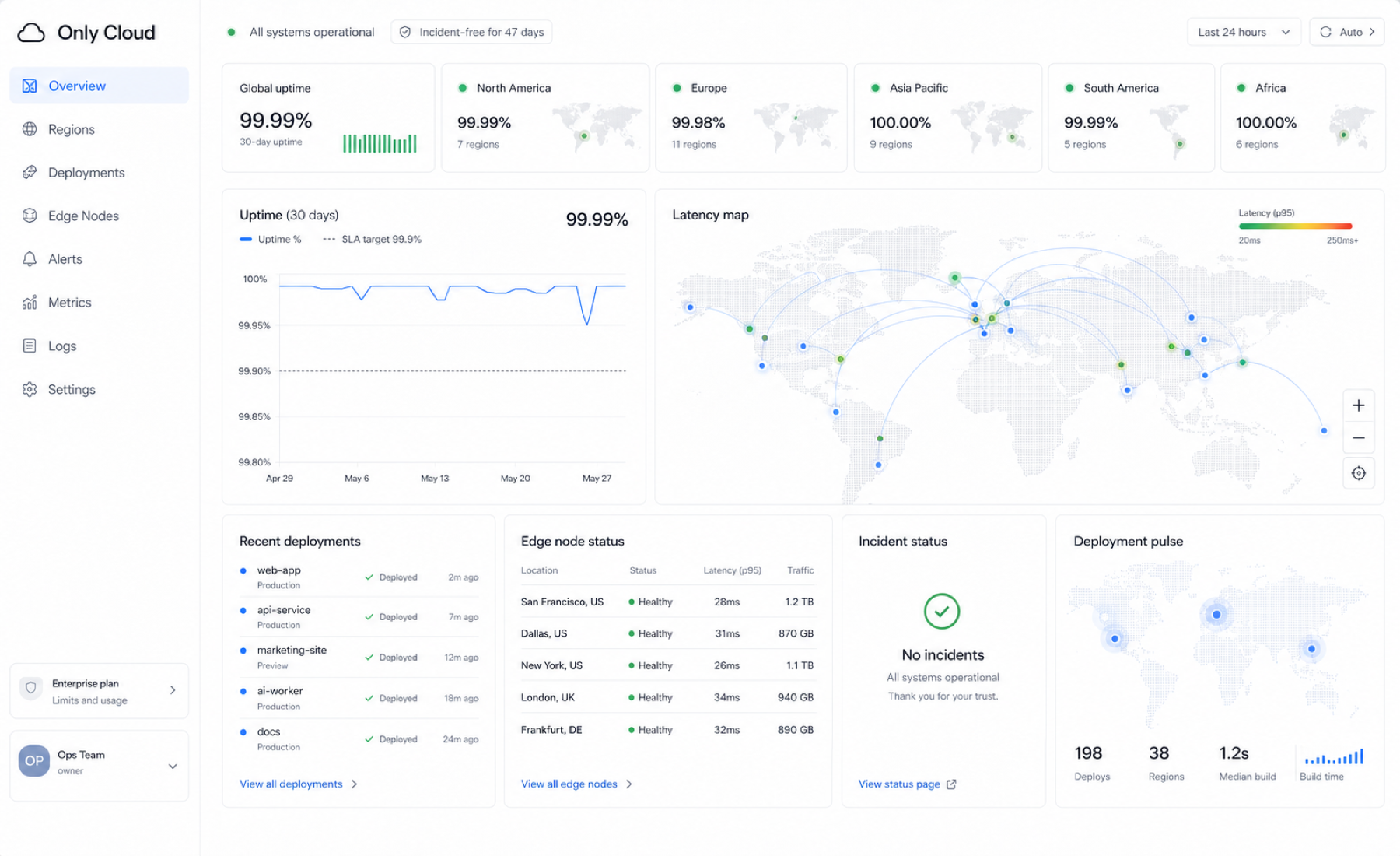Screen dimensions: 1400x856
Task: Click the Settings gear icon
Action: (30, 389)
